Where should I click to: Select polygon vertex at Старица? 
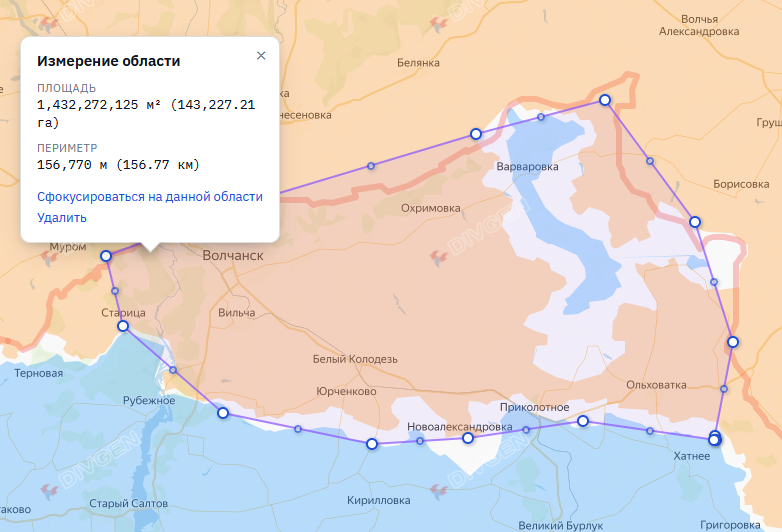pyautogui.click(x=123, y=326)
